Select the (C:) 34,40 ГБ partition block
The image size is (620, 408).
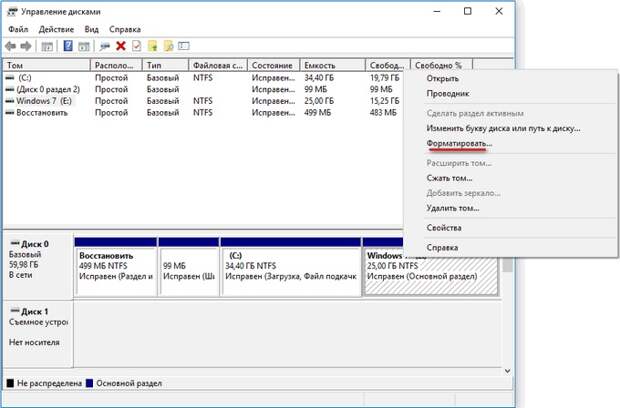[290, 268]
